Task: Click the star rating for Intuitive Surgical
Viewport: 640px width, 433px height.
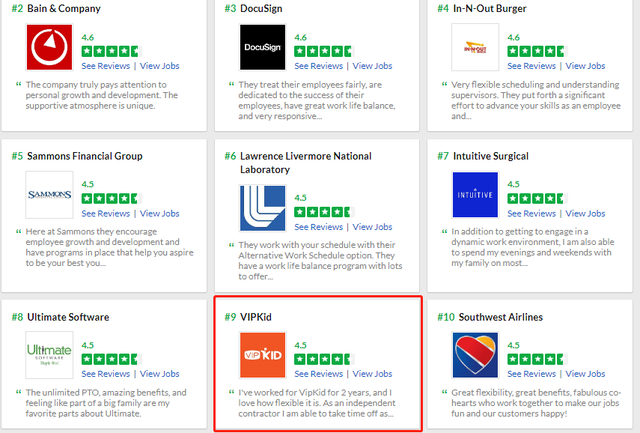Action: pyautogui.click(x=537, y=199)
